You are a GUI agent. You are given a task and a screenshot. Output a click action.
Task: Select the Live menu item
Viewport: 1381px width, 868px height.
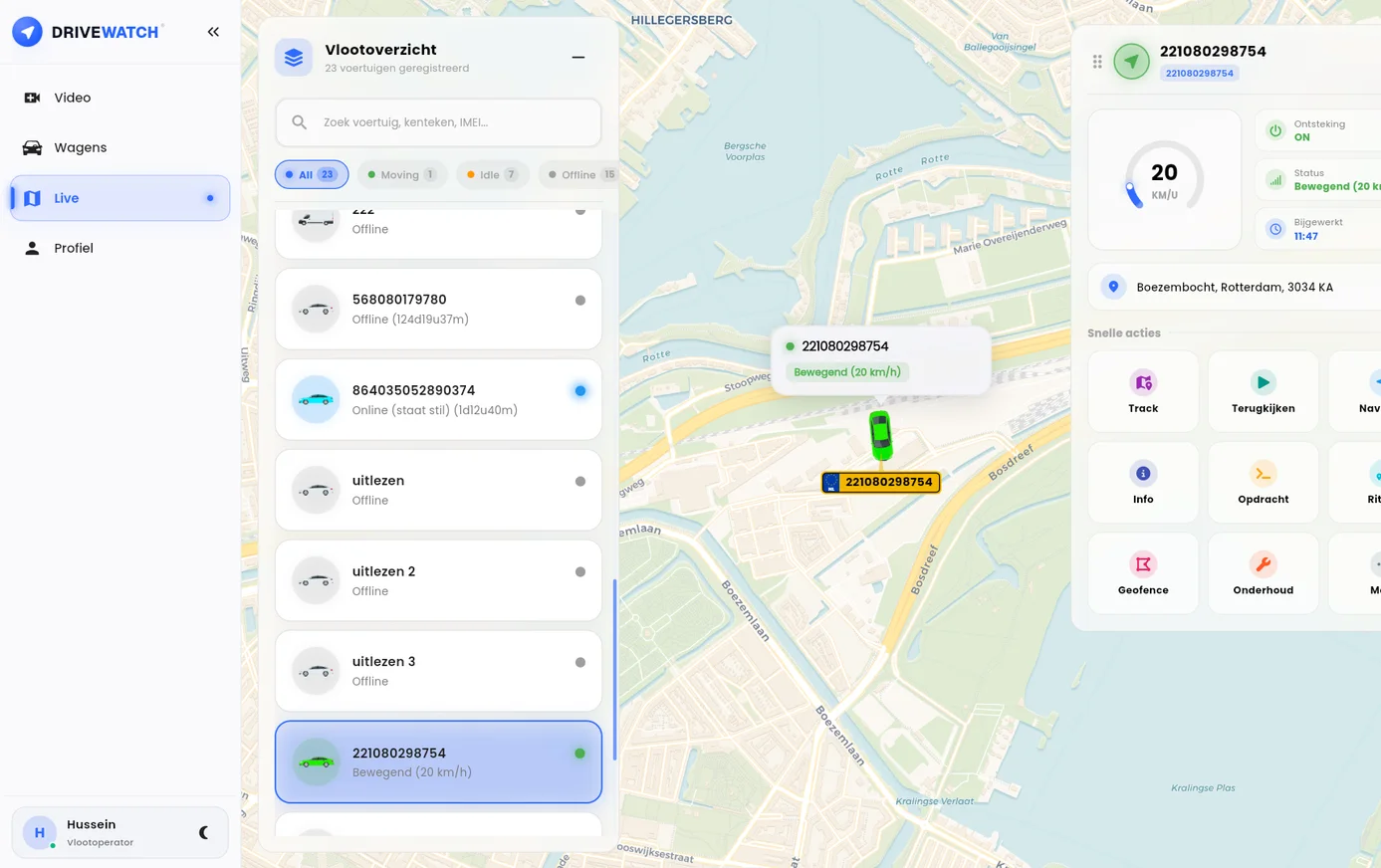[119, 198]
